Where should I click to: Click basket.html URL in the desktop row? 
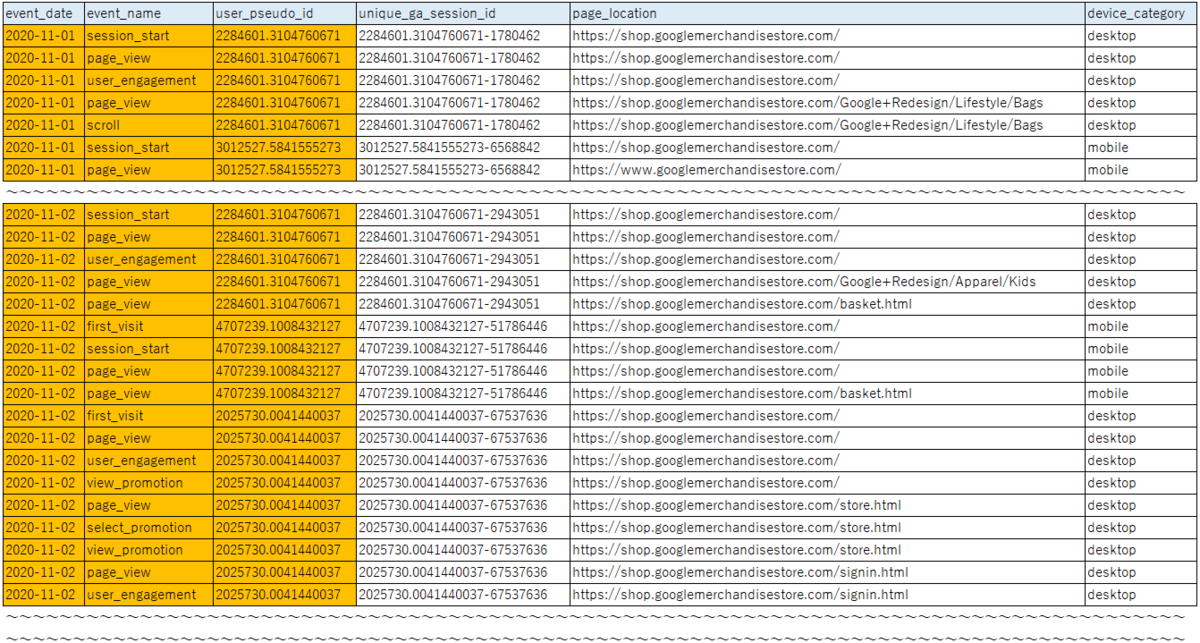coord(828,304)
